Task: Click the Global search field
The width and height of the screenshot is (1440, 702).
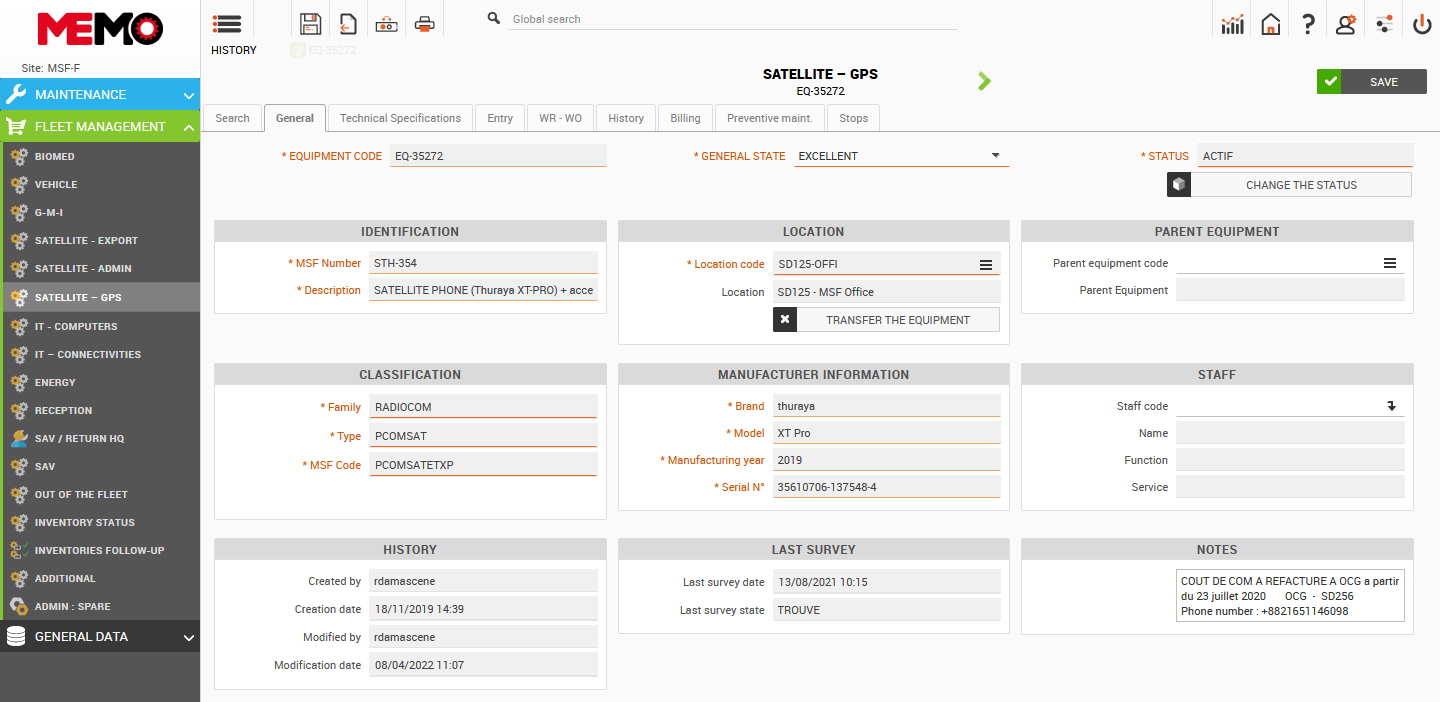Action: [733, 19]
